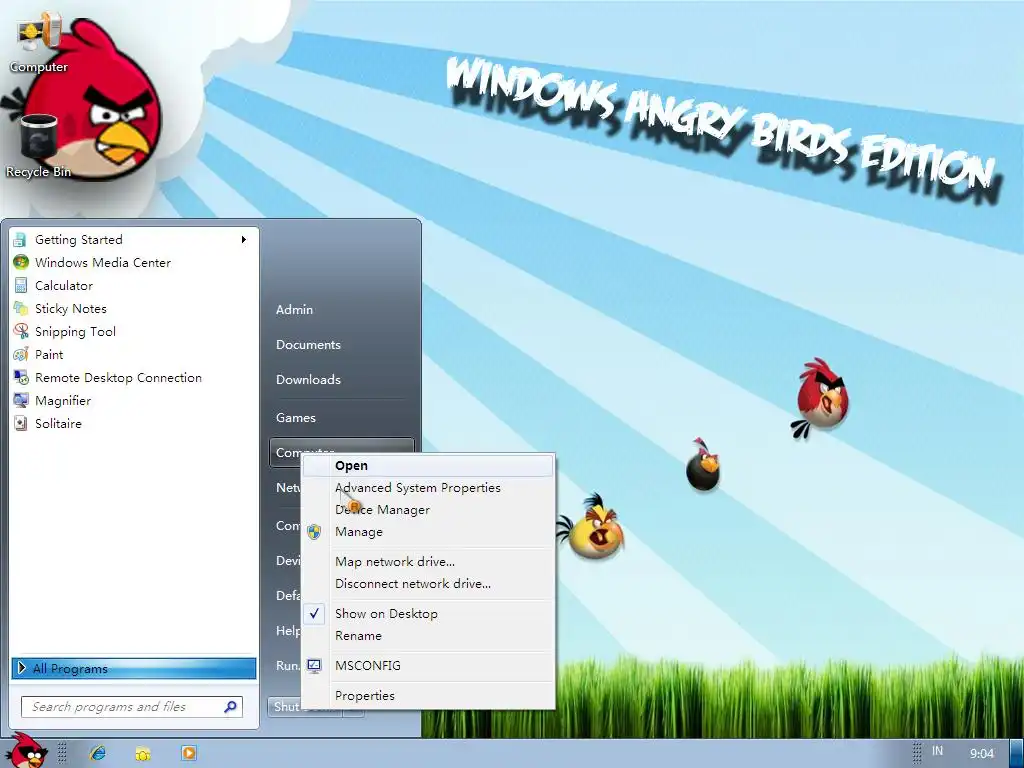This screenshot has width=1024, height=768.
Task: Click Show desktop button at taskbar end
Action: click(1017, 753)
